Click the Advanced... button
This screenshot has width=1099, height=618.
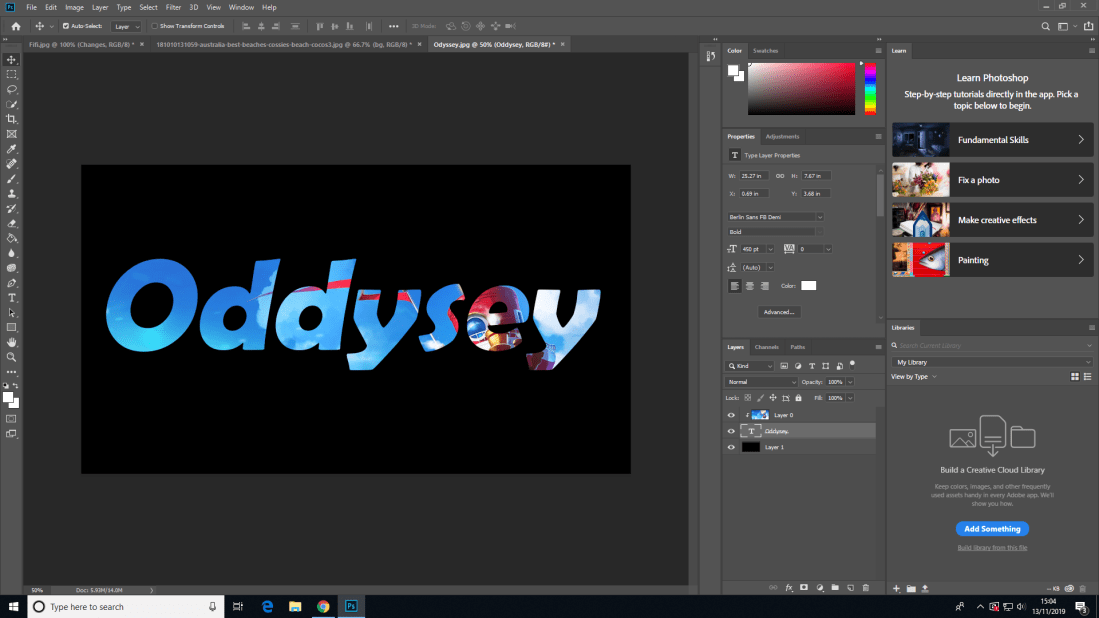777,312
